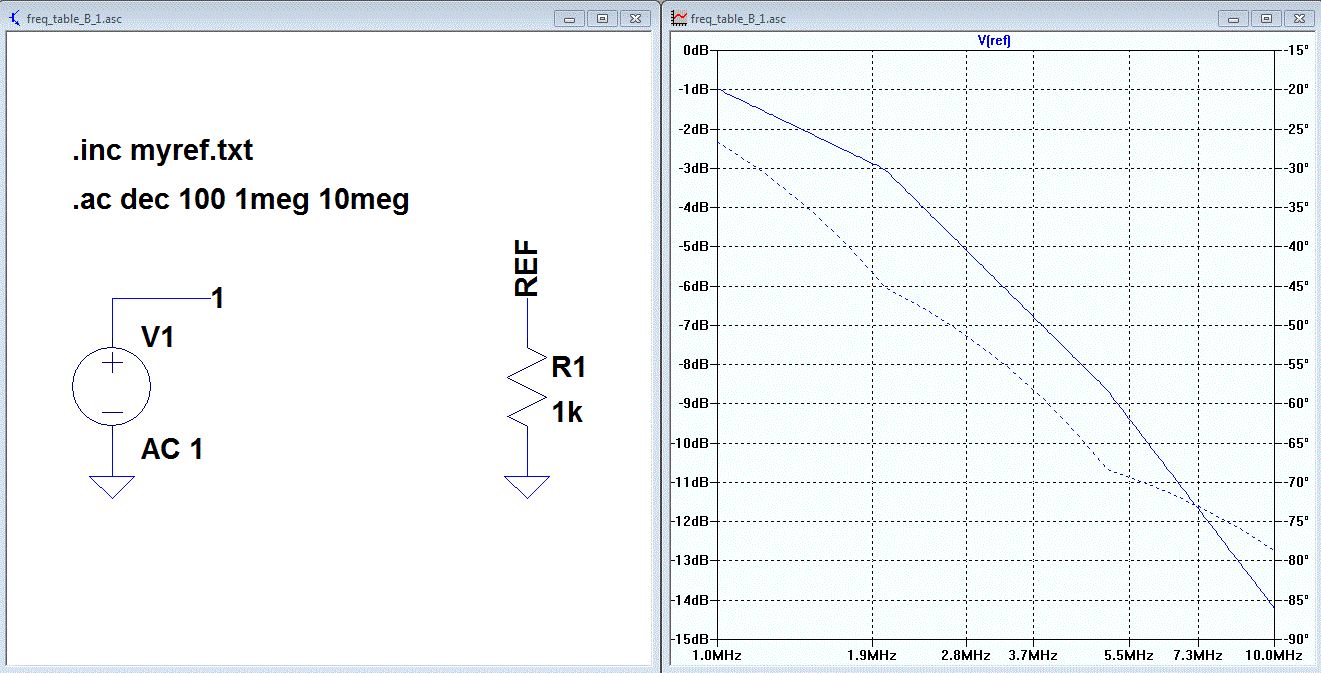Screen dimensions: 1321x673
Task: Click the -3dB magnitude axis label
Action: point(693,168)
